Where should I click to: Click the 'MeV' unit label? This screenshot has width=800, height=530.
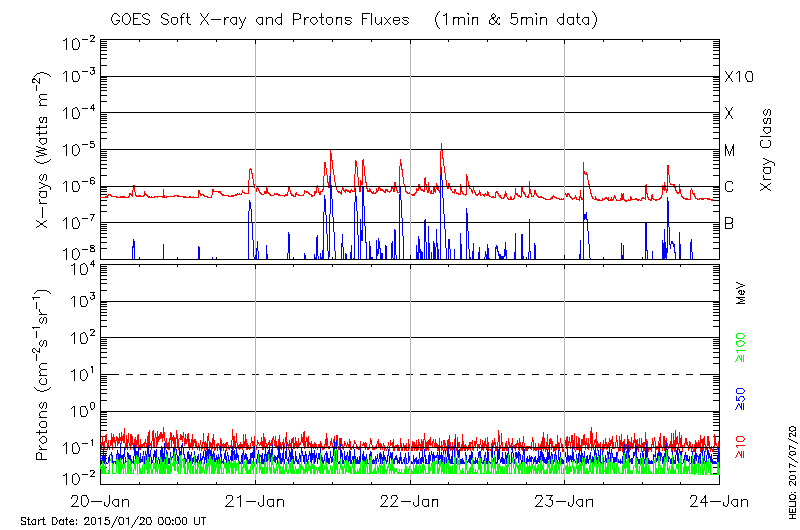(741, 292)
